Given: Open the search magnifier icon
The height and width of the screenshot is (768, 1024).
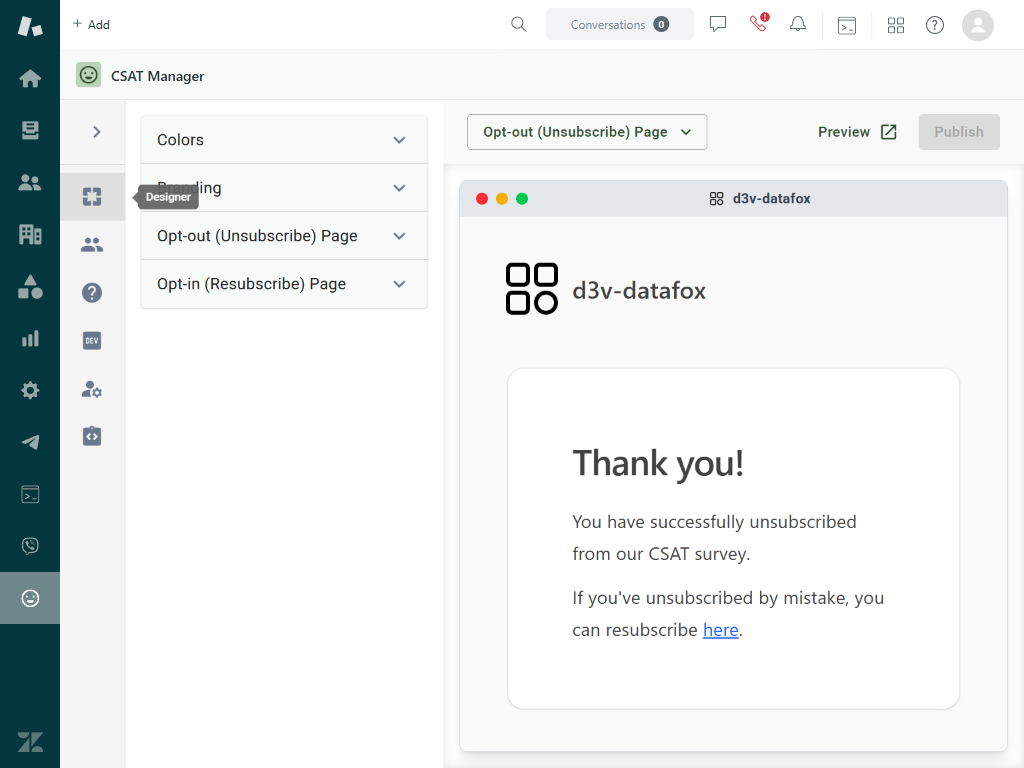Looking at the screenshot, I should pyautogui.click(x=518, y=25).
